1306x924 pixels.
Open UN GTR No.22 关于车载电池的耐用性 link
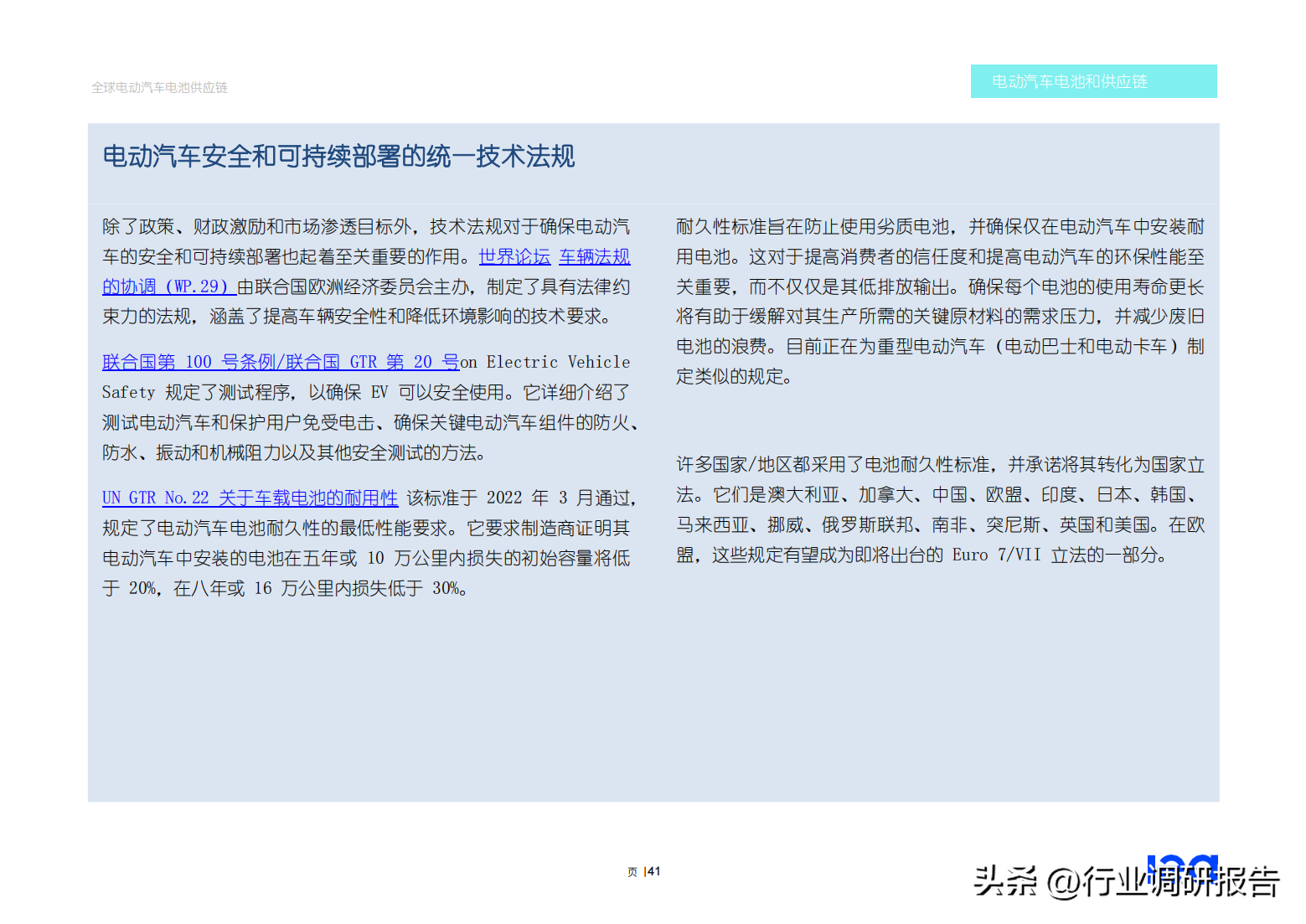(x=250, y=498)
